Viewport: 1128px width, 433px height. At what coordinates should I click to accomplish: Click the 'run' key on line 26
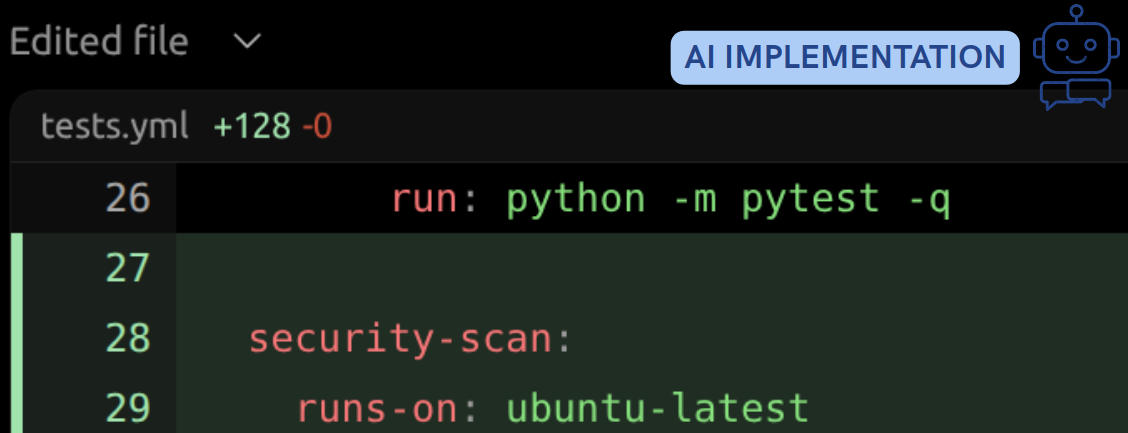(x=427, y=199)
